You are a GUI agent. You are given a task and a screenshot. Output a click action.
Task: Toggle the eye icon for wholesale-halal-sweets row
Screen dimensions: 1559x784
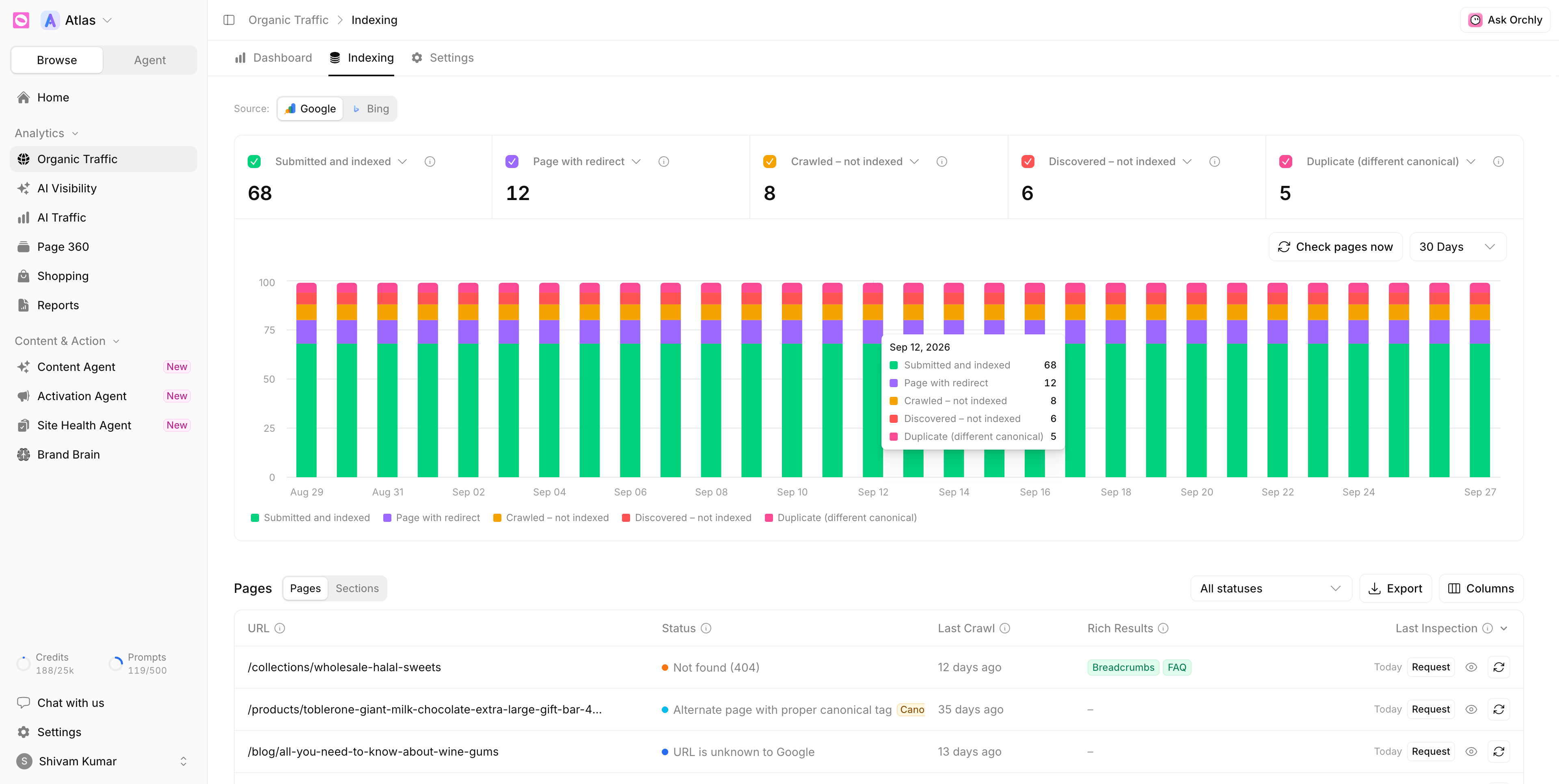pyautogui.click(x=1471, y=667)
